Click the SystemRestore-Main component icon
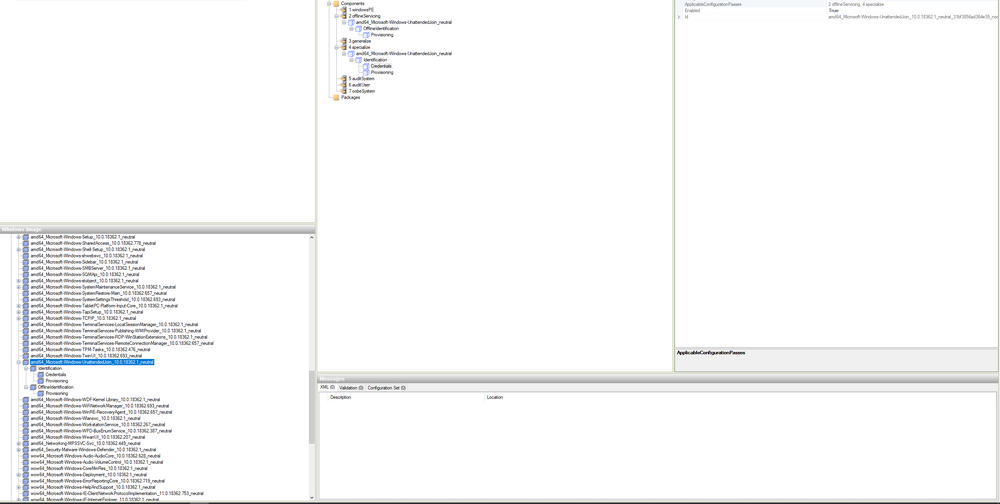The image size is (1000, 504). 26,293
